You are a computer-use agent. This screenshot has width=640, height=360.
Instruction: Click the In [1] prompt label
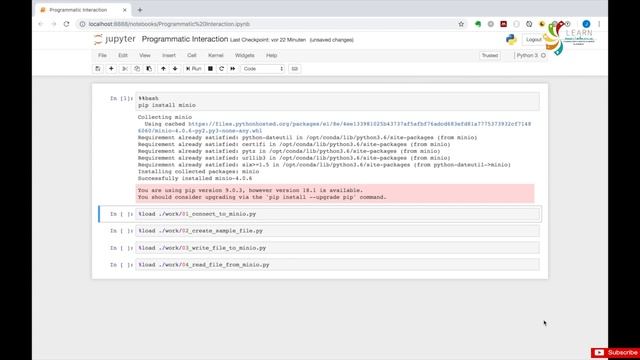[x=121, y=98]
